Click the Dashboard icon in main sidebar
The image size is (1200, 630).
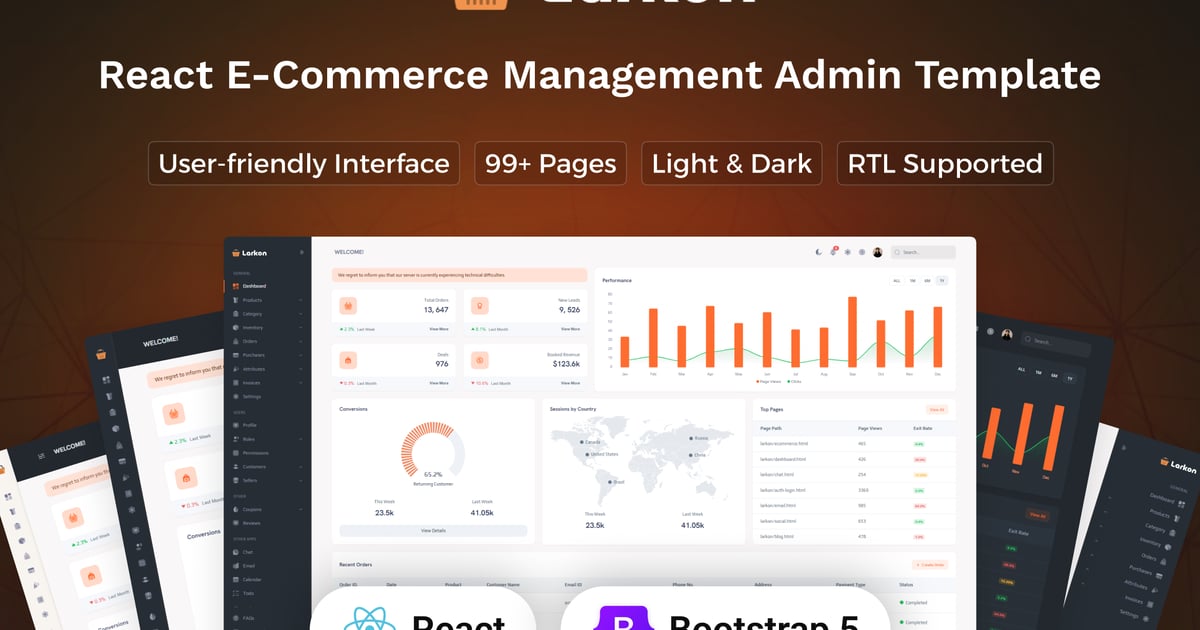(236, 286)
